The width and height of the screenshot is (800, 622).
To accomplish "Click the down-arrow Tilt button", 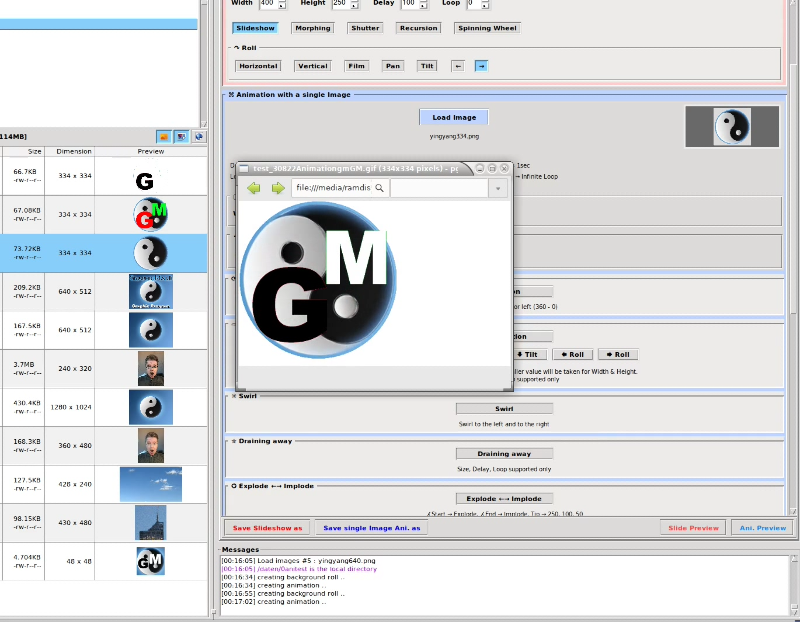I will 528,355.
